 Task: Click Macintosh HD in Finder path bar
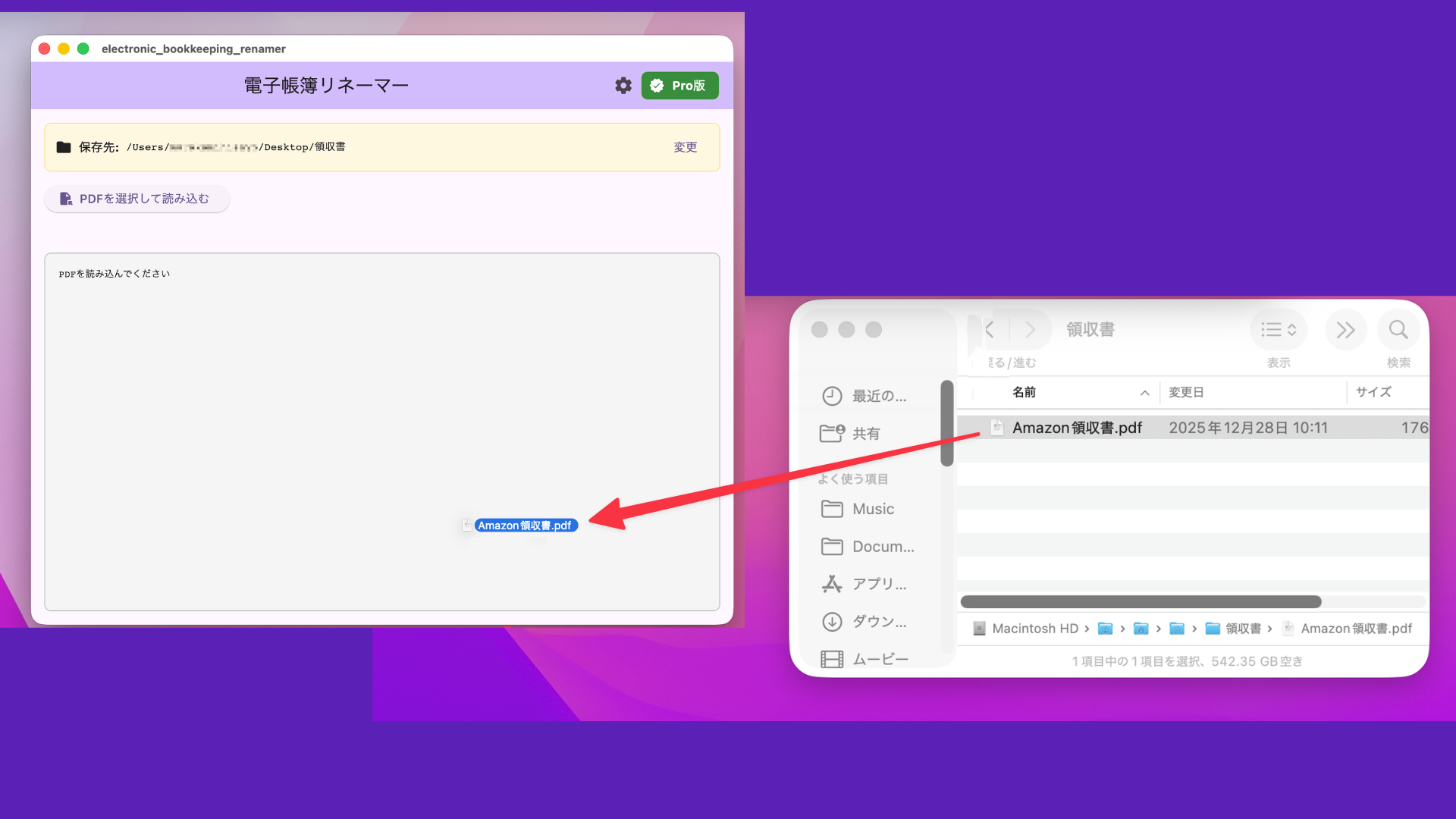[x=1026, y=629]
